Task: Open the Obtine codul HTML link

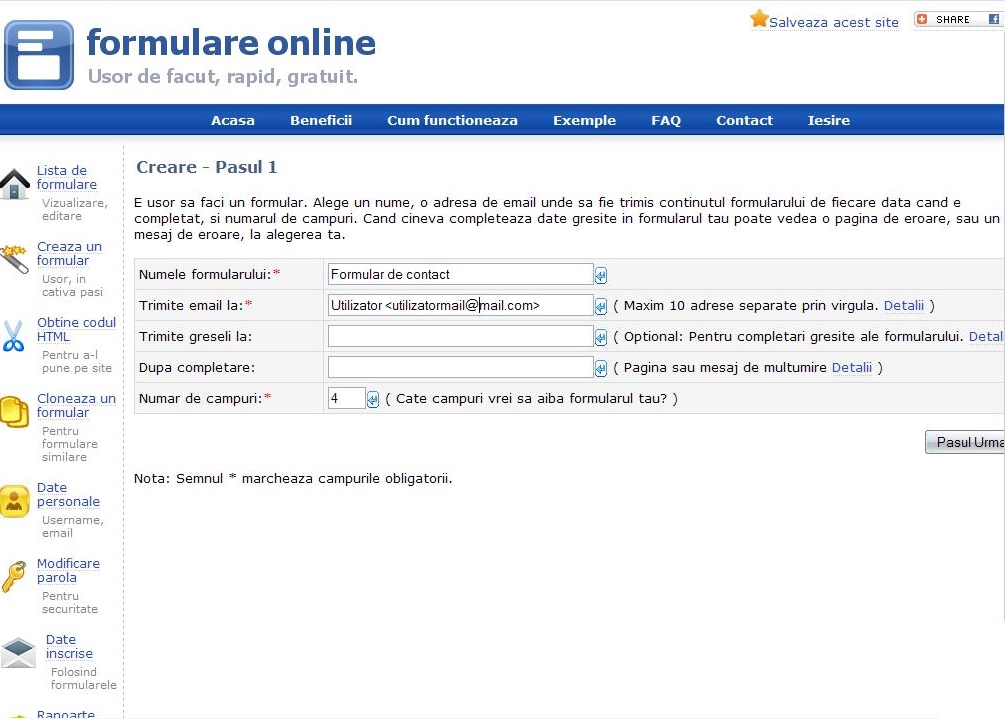Action: [76, 329]
